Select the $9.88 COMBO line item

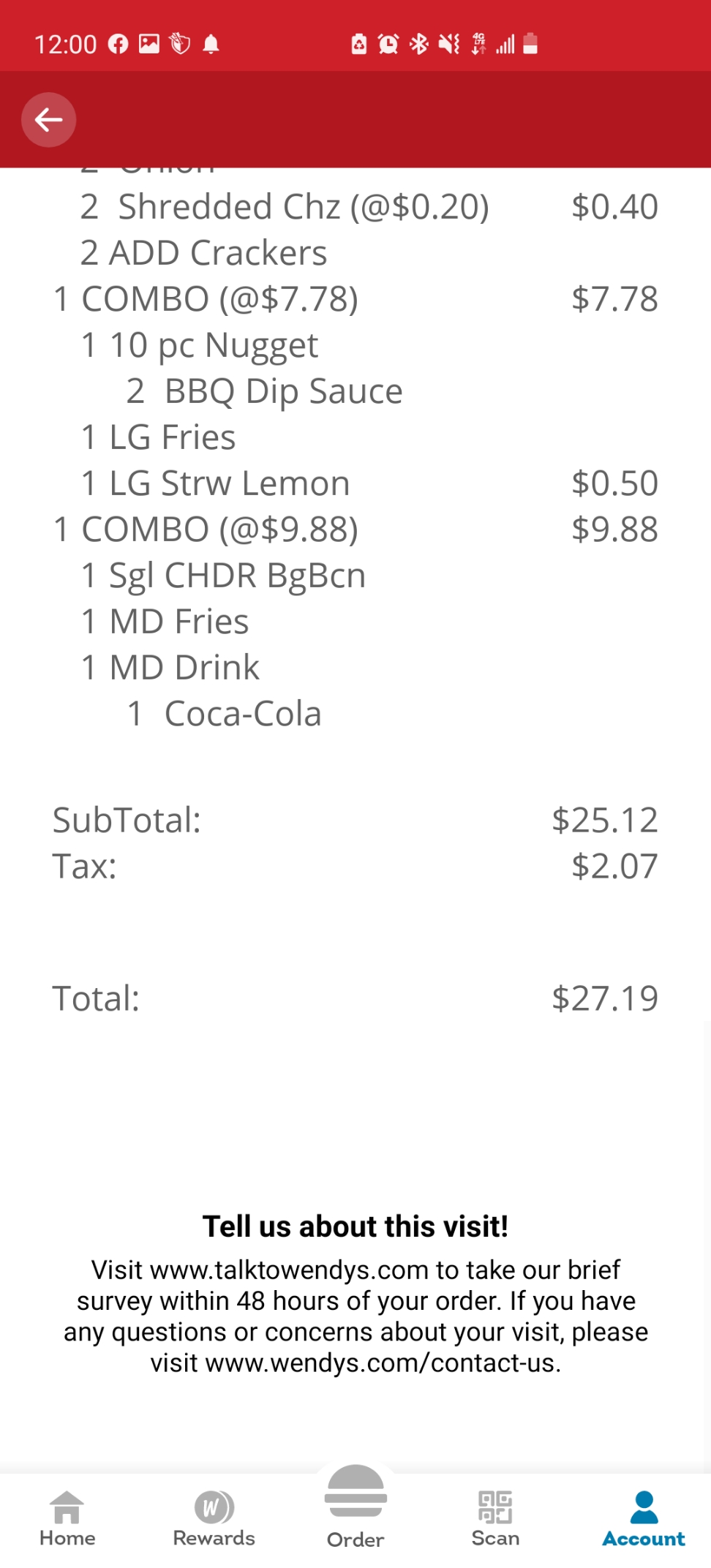tap(206, 529)
